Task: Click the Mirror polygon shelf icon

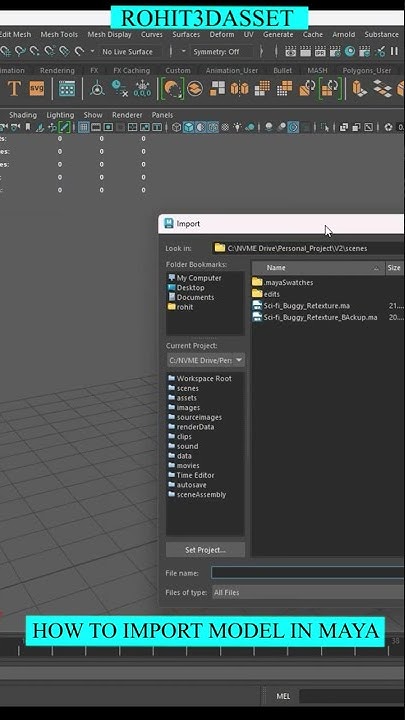Action: (239, 88)
